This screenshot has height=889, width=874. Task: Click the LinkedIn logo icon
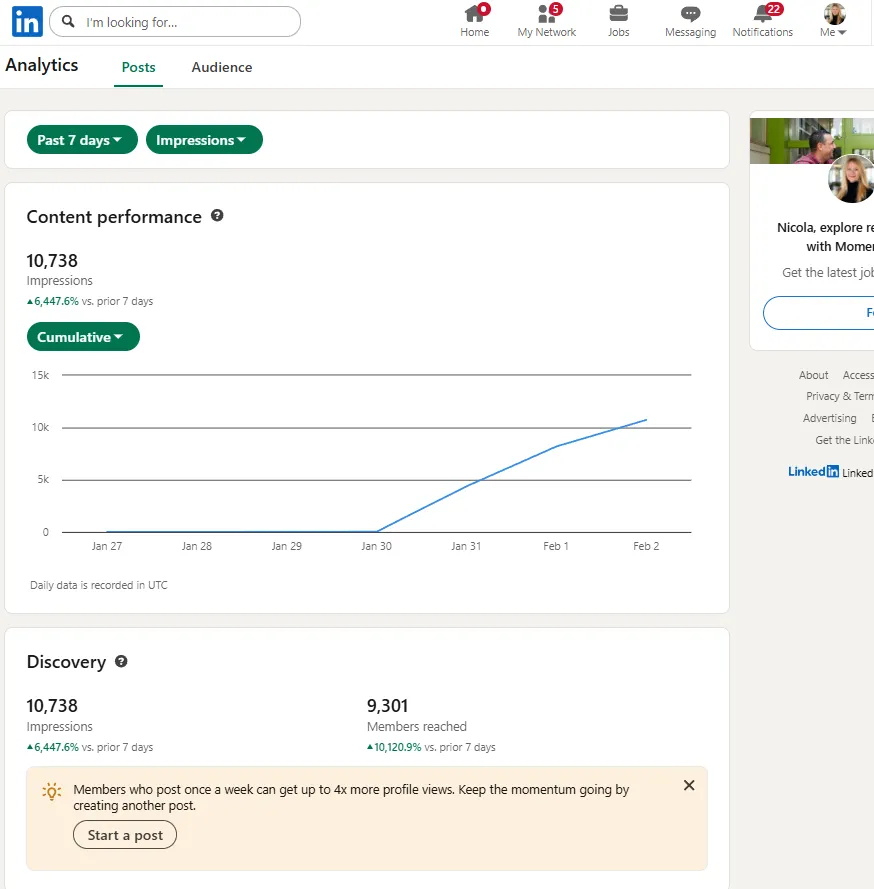(27, 21)
